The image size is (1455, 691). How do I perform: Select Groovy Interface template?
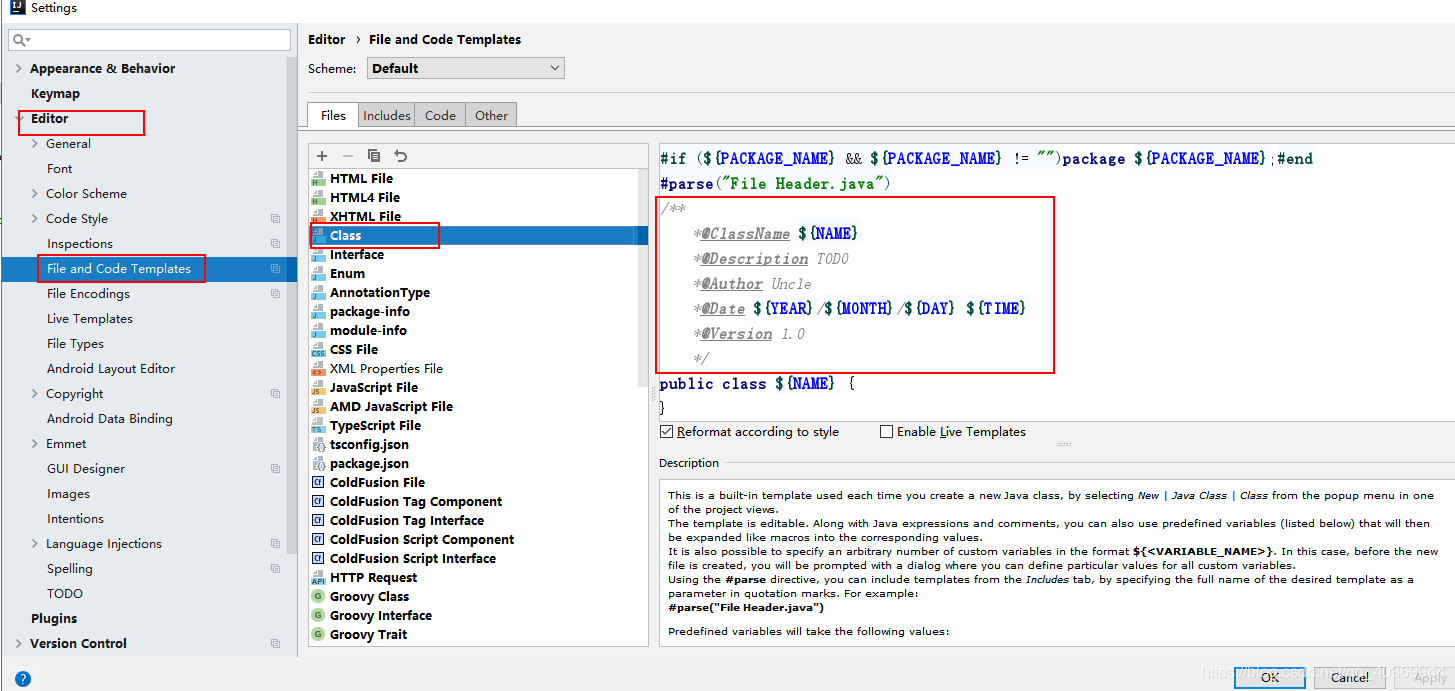pyautogui.click(x=381, y=616)
